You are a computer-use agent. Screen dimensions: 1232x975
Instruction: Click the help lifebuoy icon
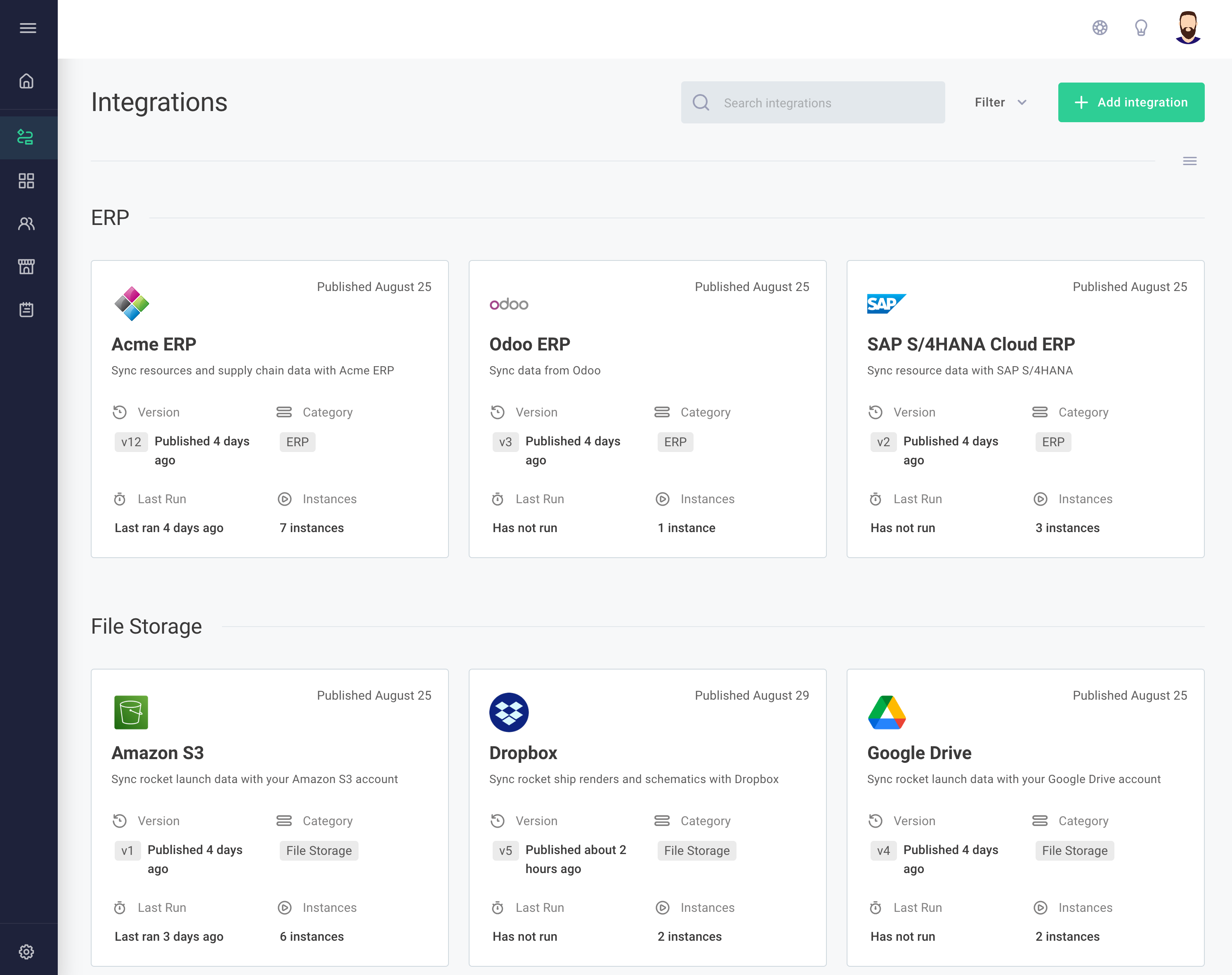coord(1100,28)
